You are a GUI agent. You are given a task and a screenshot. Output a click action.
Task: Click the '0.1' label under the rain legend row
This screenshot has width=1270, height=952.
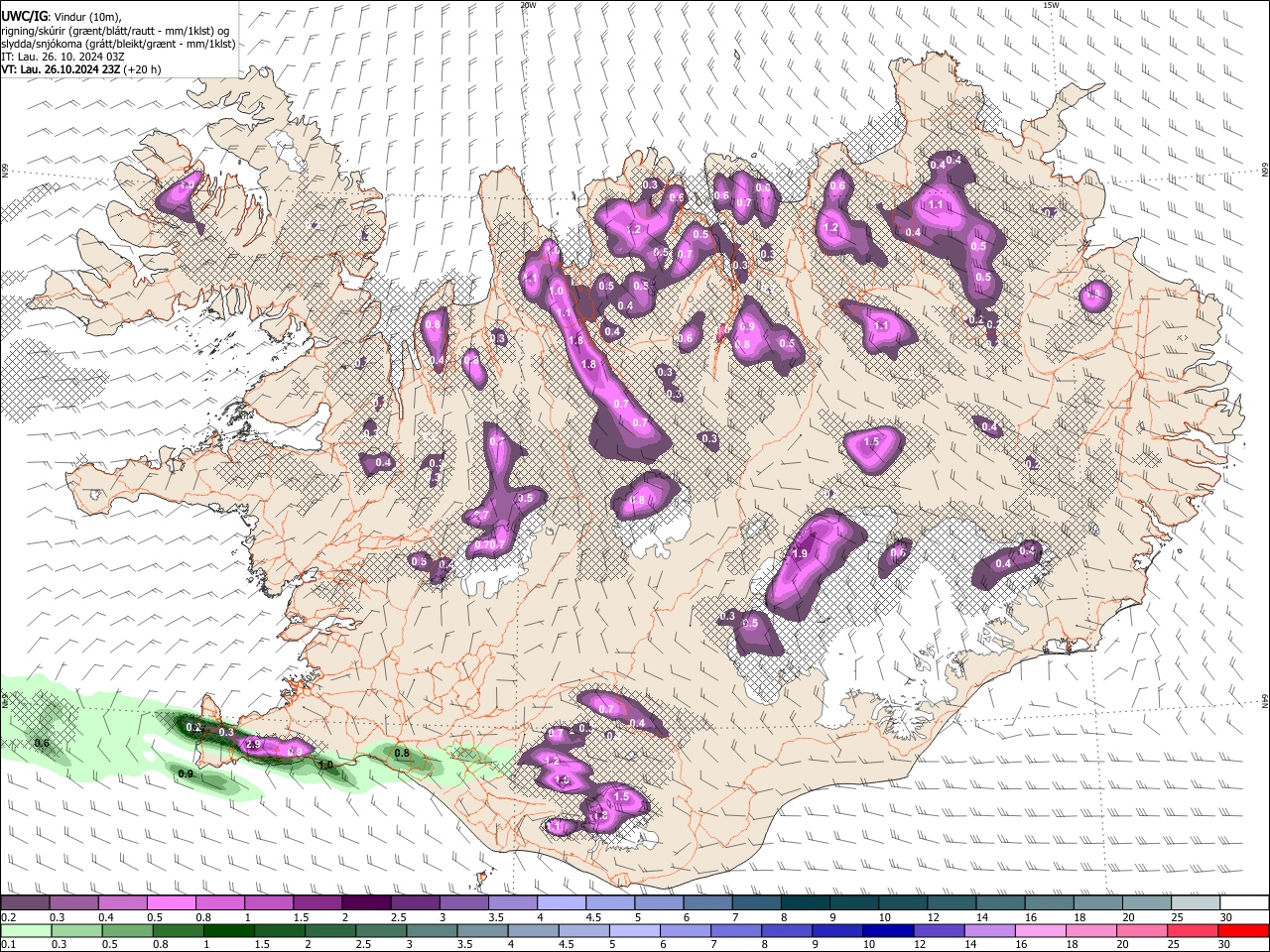click(x=7, y=945)
